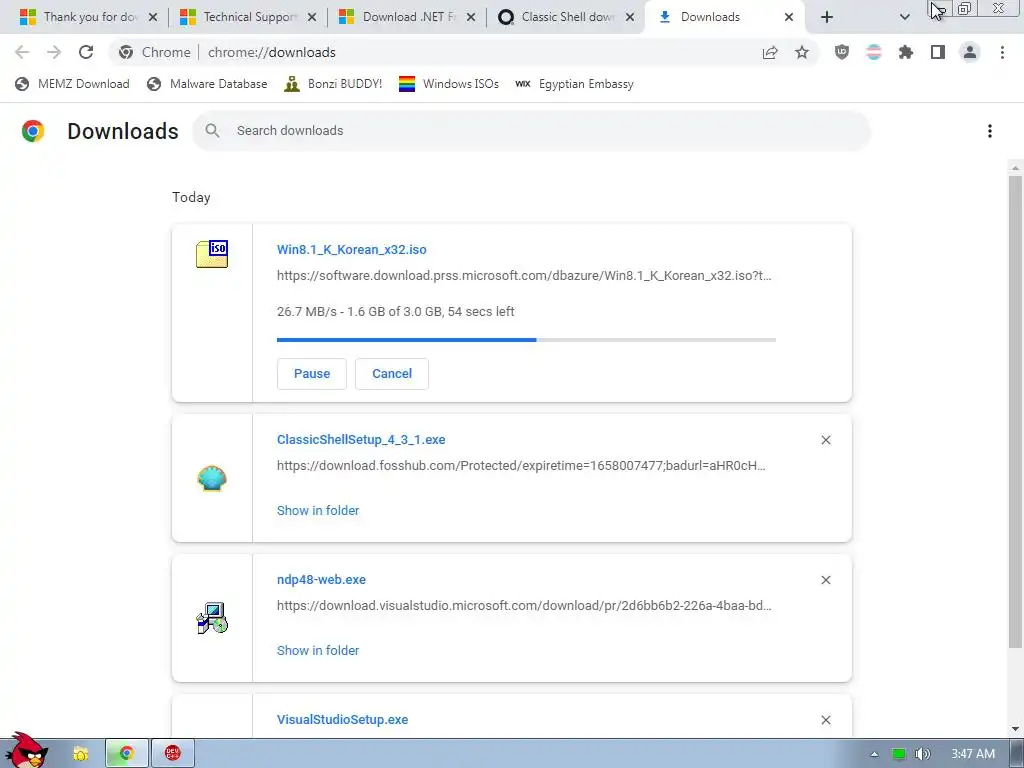Open the Extensions puzzle piece menu
The height and width of the screenshot is (768, 1024).
(906, 52)
